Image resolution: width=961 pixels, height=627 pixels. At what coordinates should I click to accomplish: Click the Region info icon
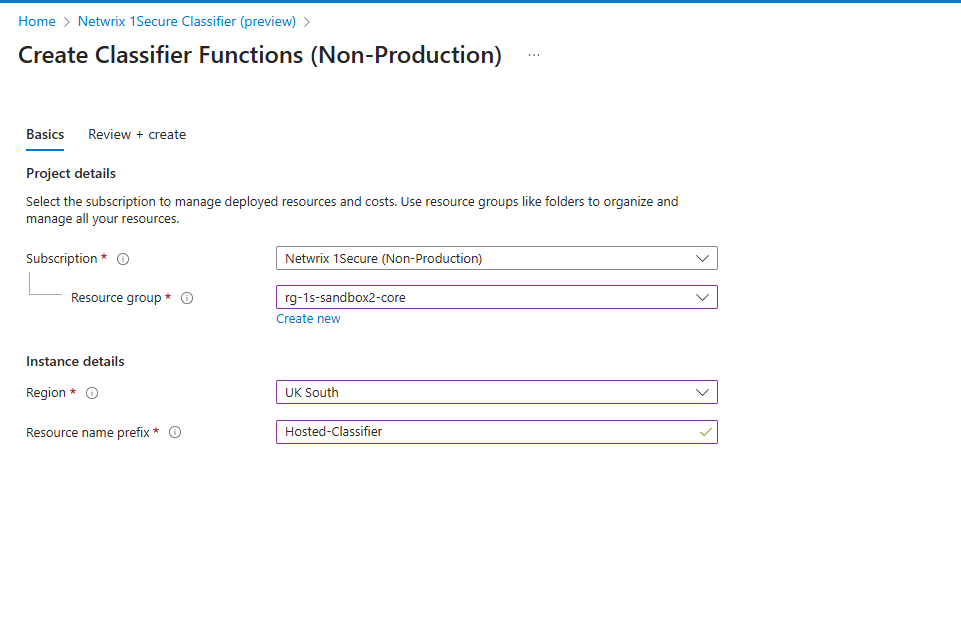tap(92, 393)
